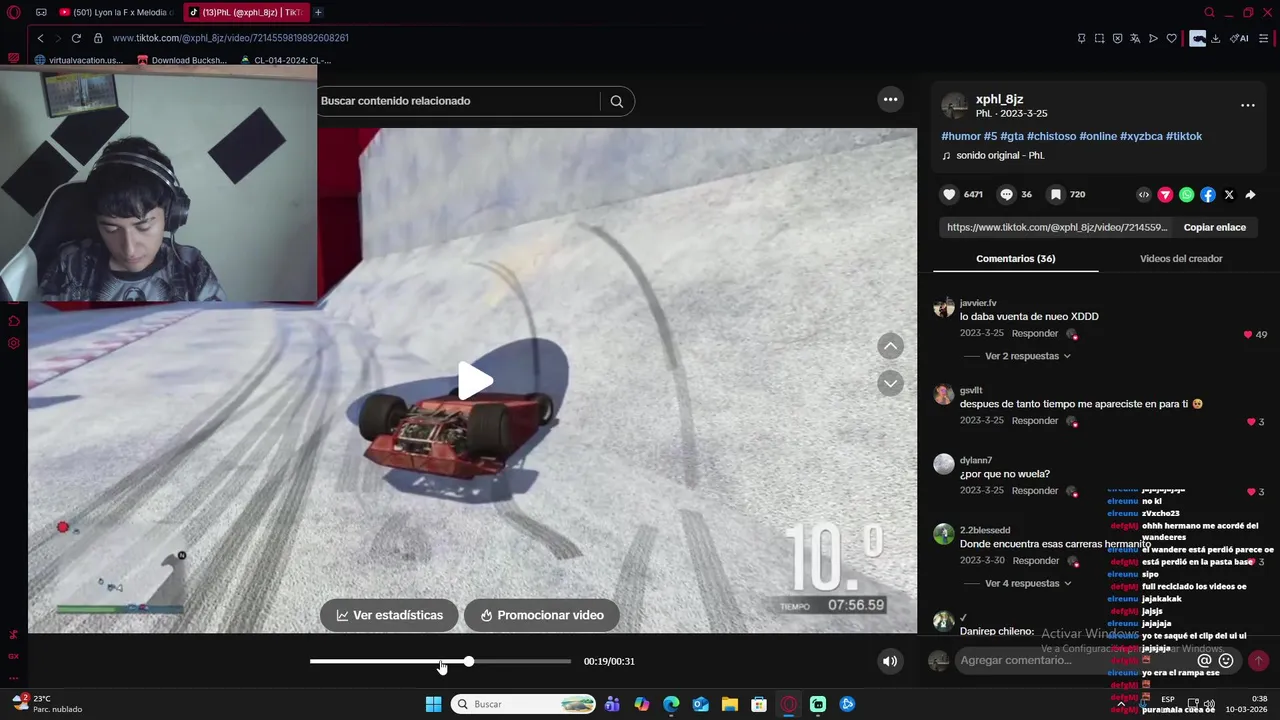Switch to the Lyon la F YouTube tab

(x=115, y=12)
